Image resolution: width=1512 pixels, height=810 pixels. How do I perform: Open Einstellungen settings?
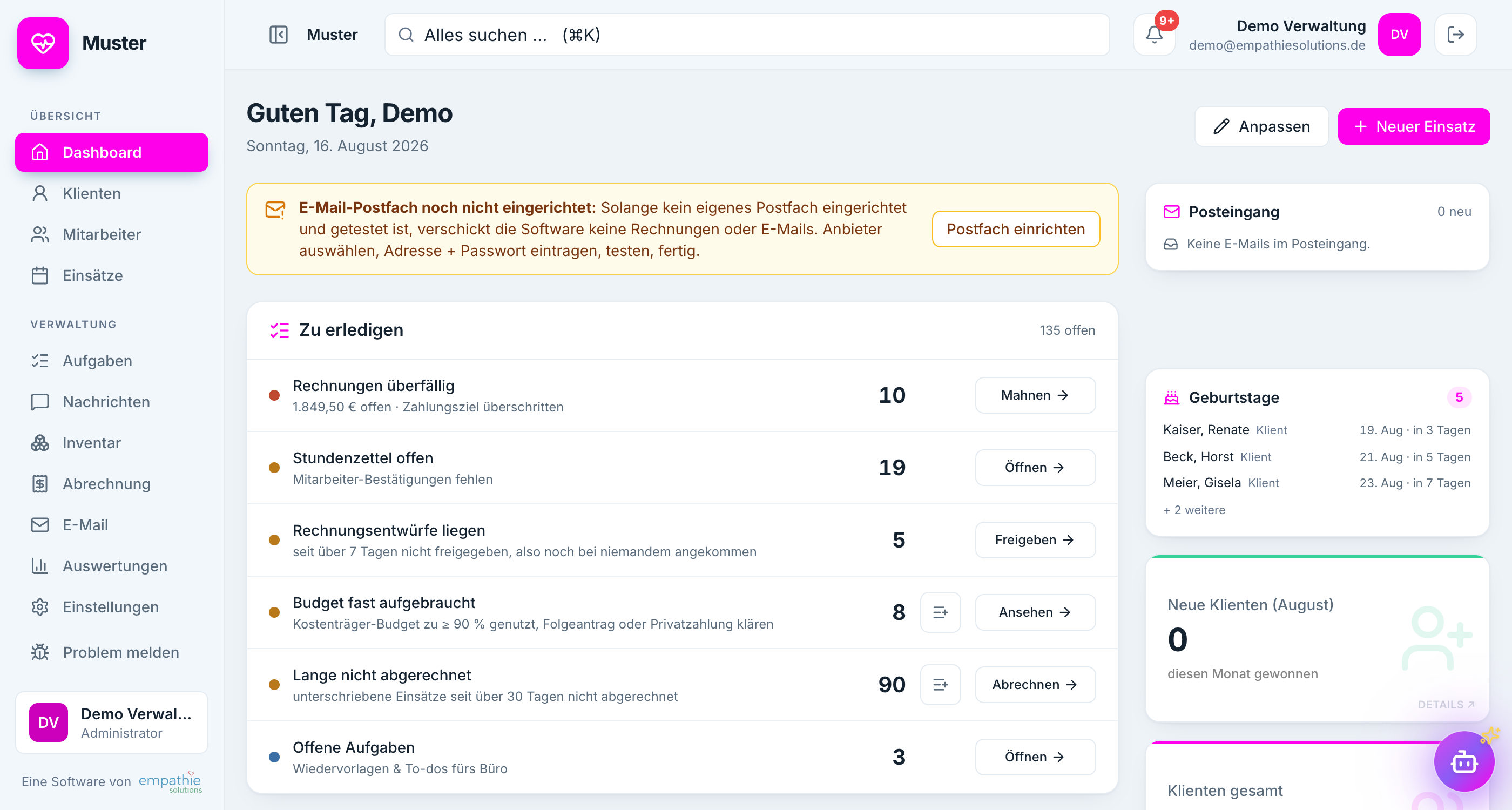(112, 607)
